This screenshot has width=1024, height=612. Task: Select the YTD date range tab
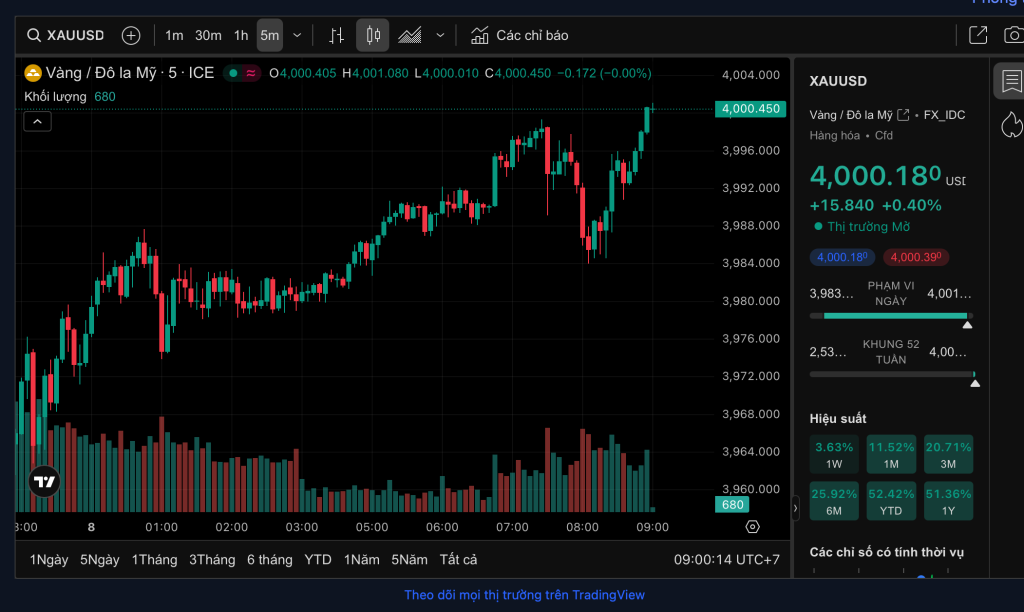(x=318, y=559)
